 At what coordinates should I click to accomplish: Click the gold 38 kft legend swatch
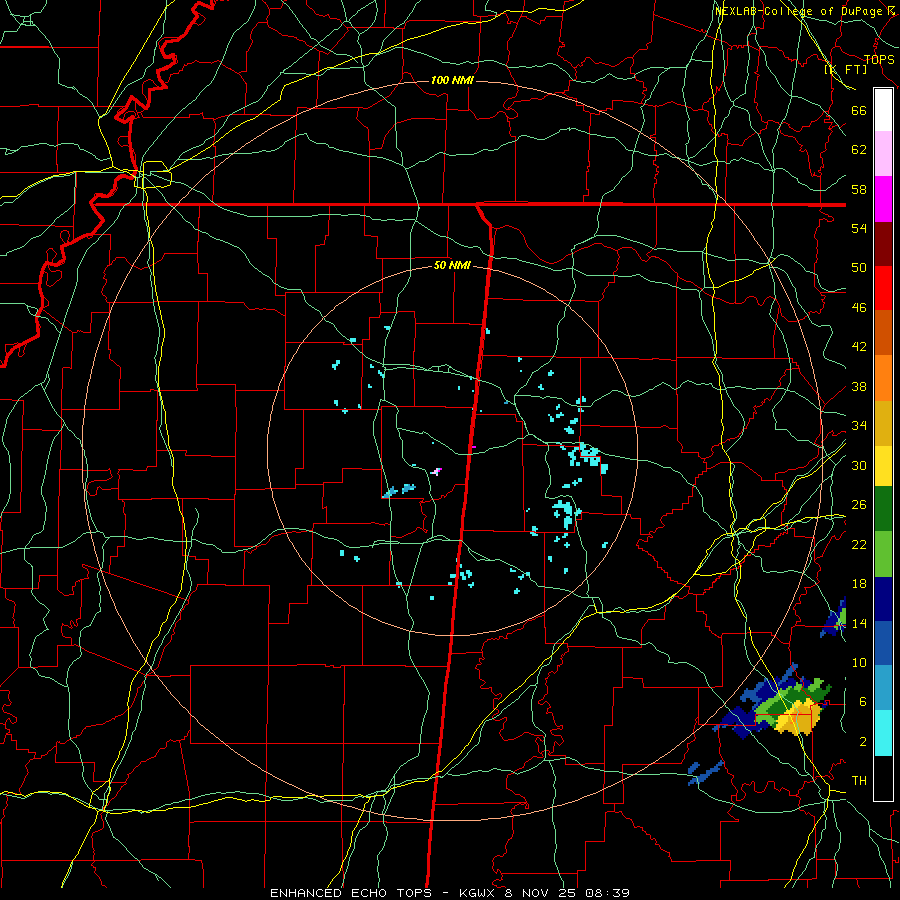[x=883, y=424]
